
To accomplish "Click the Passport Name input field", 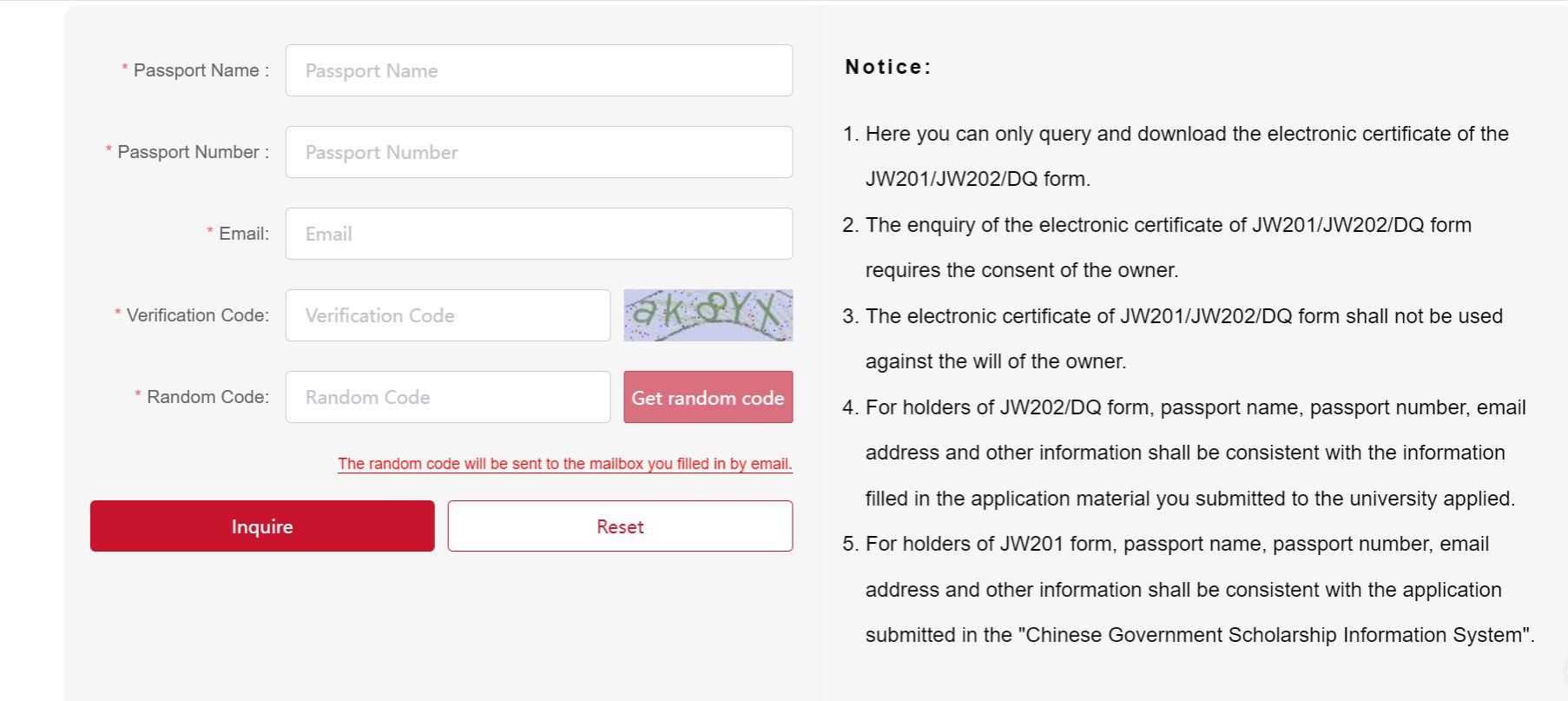I will [538, 70].
